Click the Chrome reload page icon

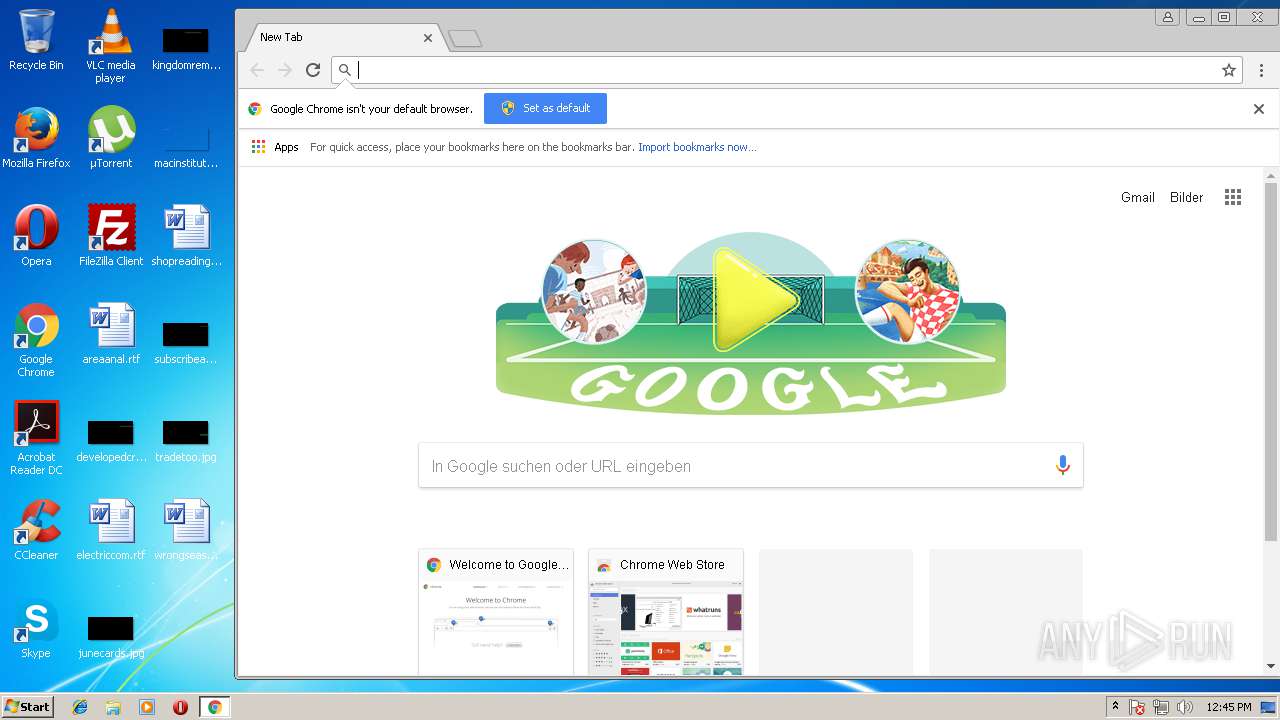313,70
